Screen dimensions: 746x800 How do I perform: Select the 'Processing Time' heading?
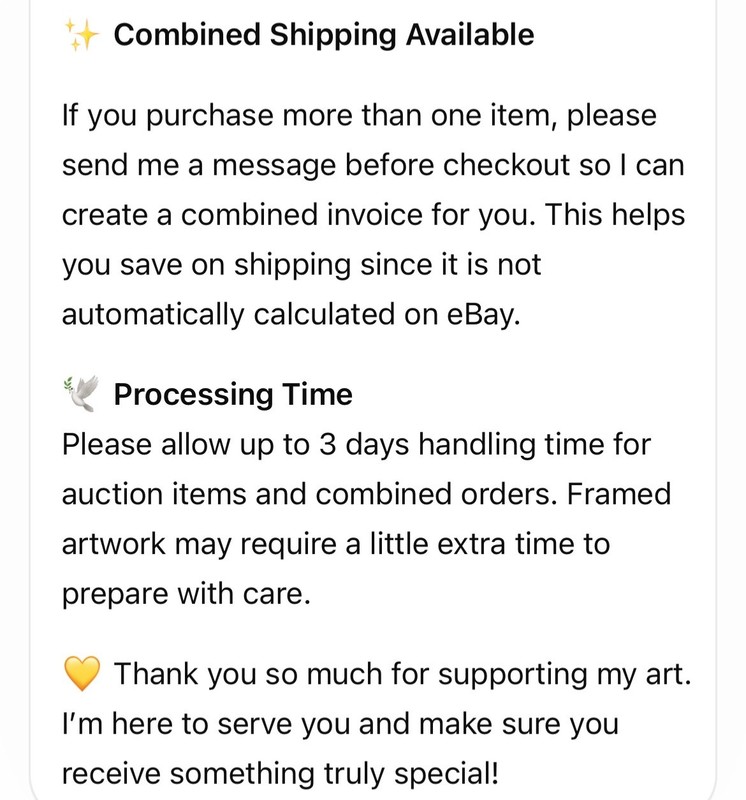(x=233, y=394)
